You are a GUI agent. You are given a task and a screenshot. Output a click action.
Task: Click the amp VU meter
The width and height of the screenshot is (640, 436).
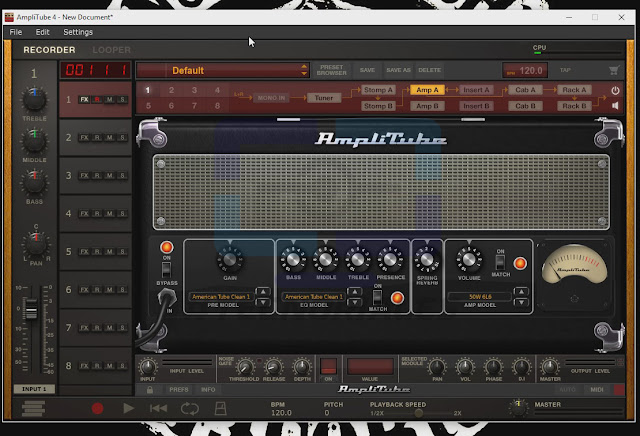click(574, 264)
